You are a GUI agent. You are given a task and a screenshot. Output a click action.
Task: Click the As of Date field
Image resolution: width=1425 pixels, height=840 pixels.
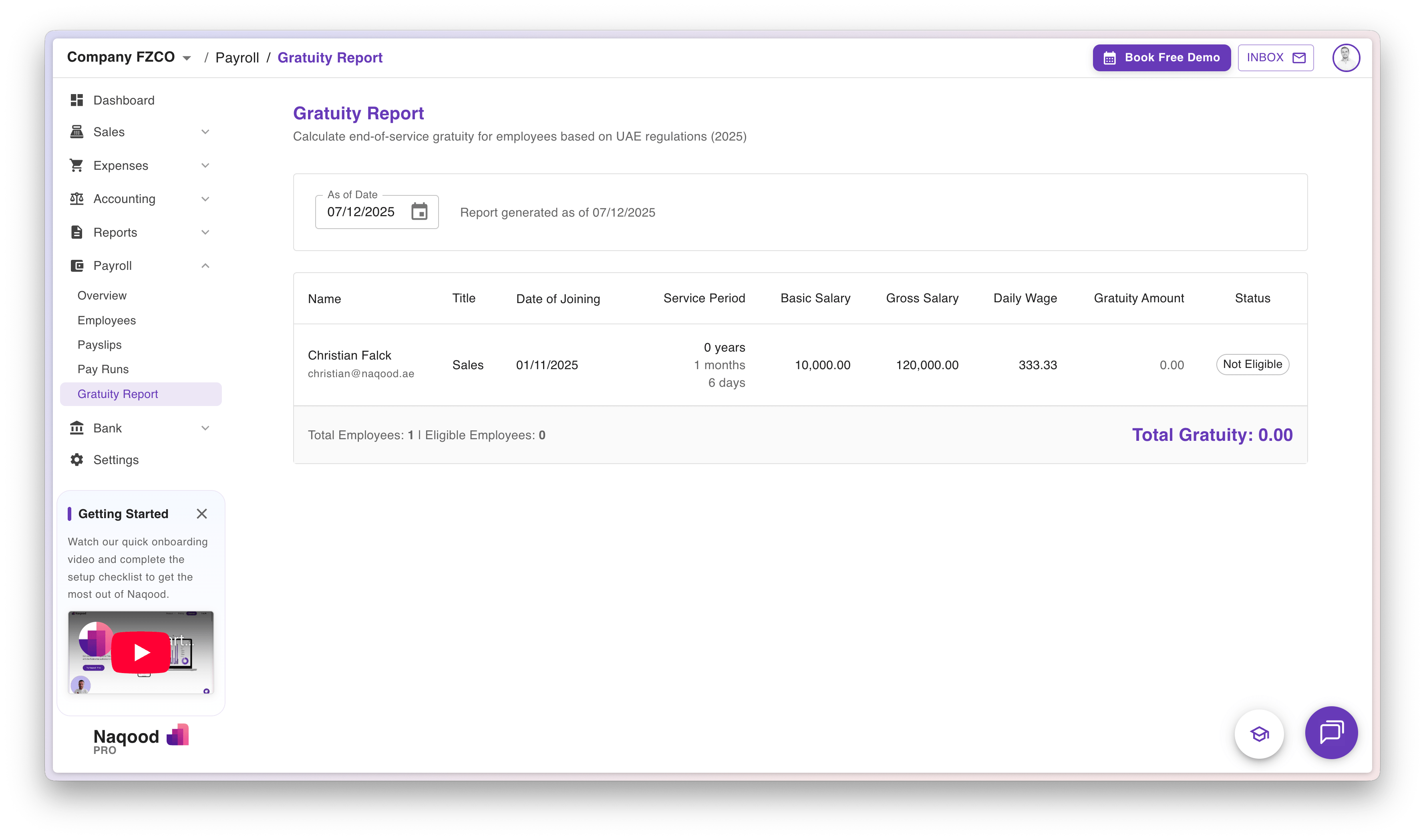(x=361, y=212)
